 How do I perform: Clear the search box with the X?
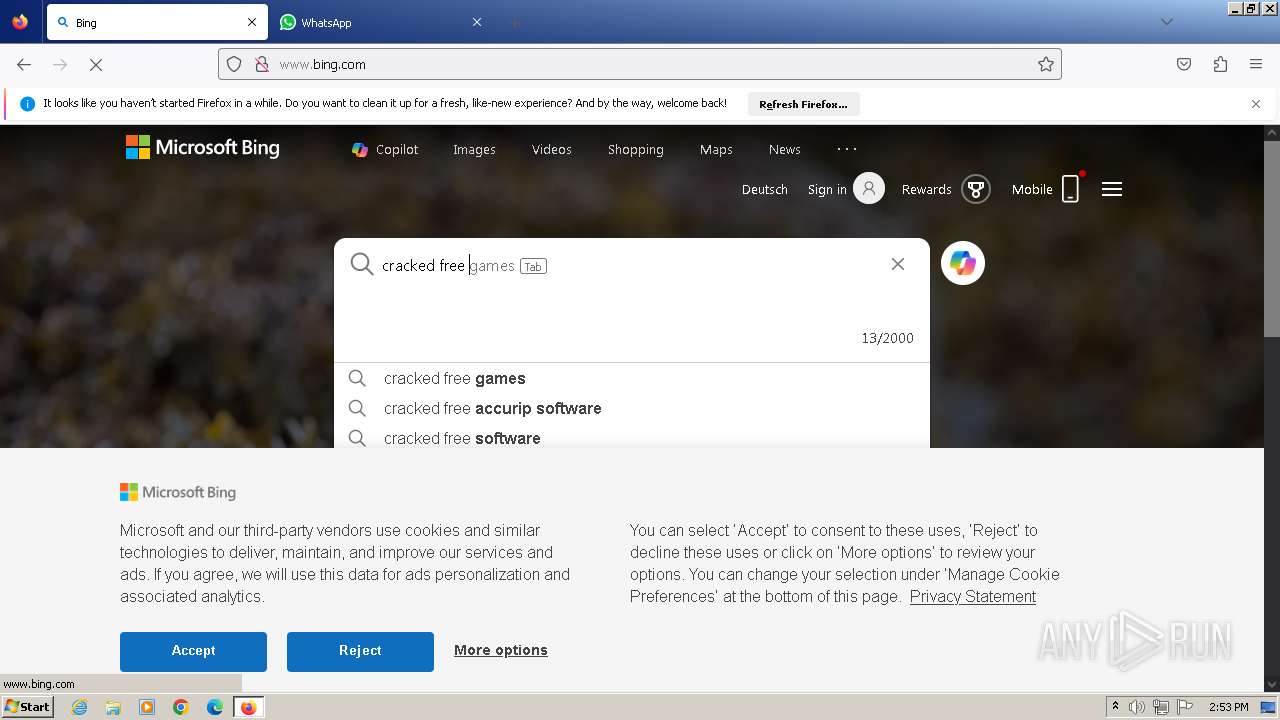tap(898, 264)
